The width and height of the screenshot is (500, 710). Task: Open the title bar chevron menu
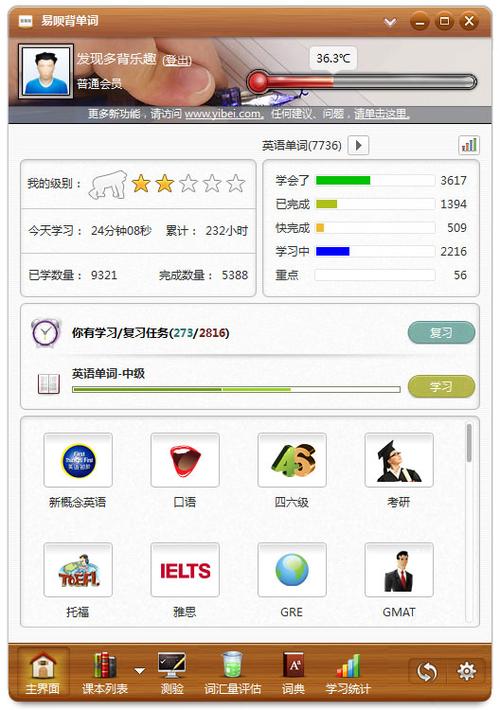click(390, 22)
